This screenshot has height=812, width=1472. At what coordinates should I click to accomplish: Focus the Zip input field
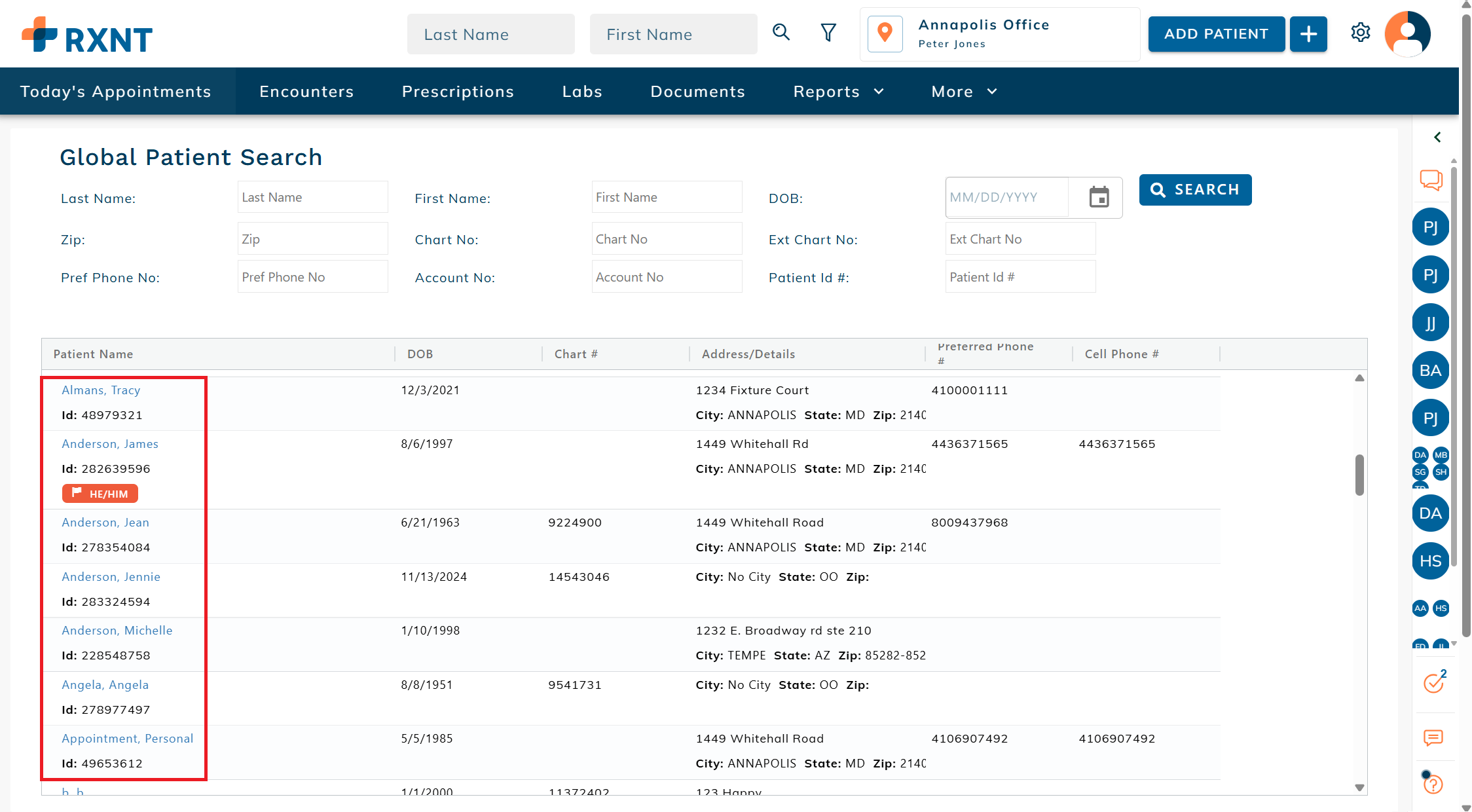tap(313, 239)
